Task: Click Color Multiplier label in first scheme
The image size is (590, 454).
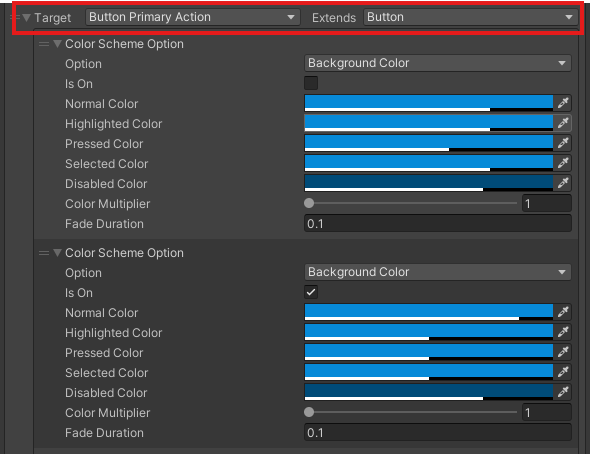Action: (107, 204)
